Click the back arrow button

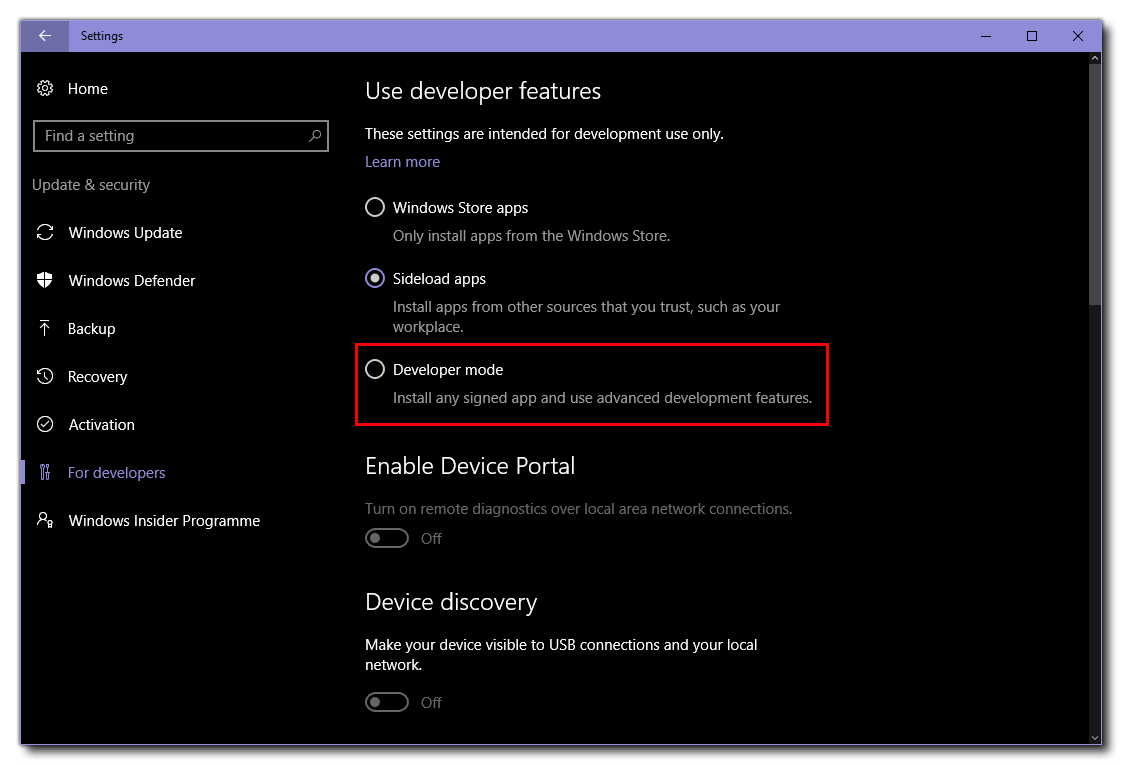click(44, 35)
